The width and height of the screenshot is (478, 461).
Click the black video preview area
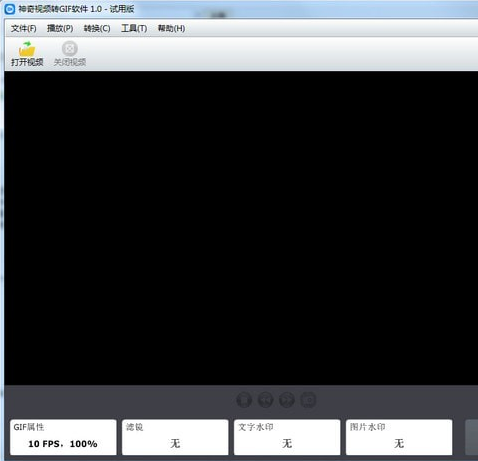pos(241,228)
